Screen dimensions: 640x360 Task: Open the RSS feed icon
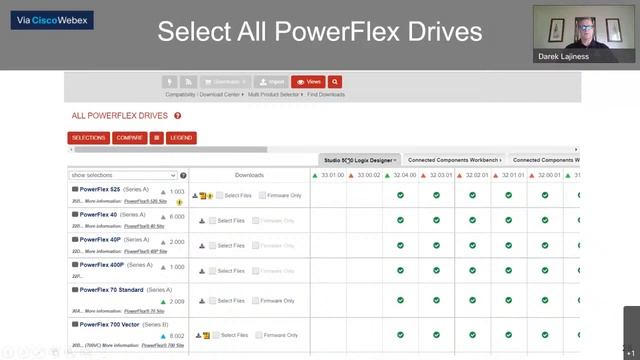(x=188, y=82)
